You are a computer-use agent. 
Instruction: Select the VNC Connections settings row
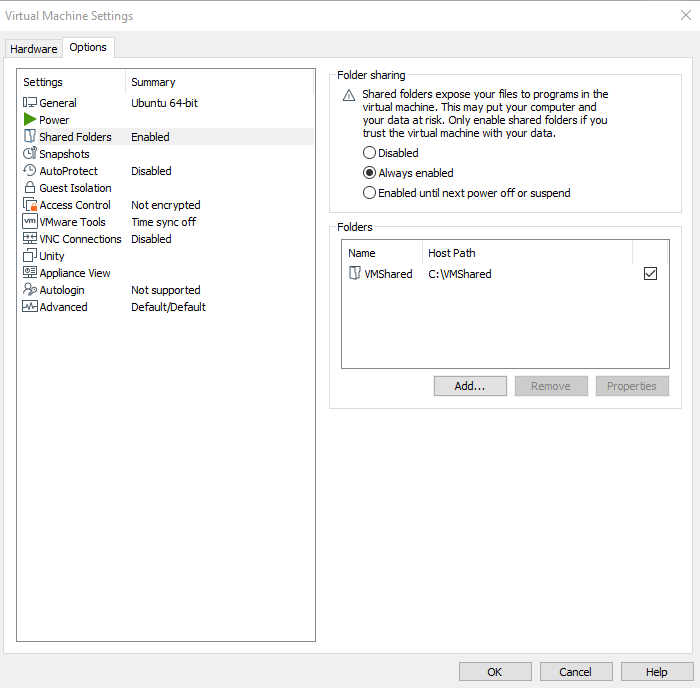(x=167, y=238)
